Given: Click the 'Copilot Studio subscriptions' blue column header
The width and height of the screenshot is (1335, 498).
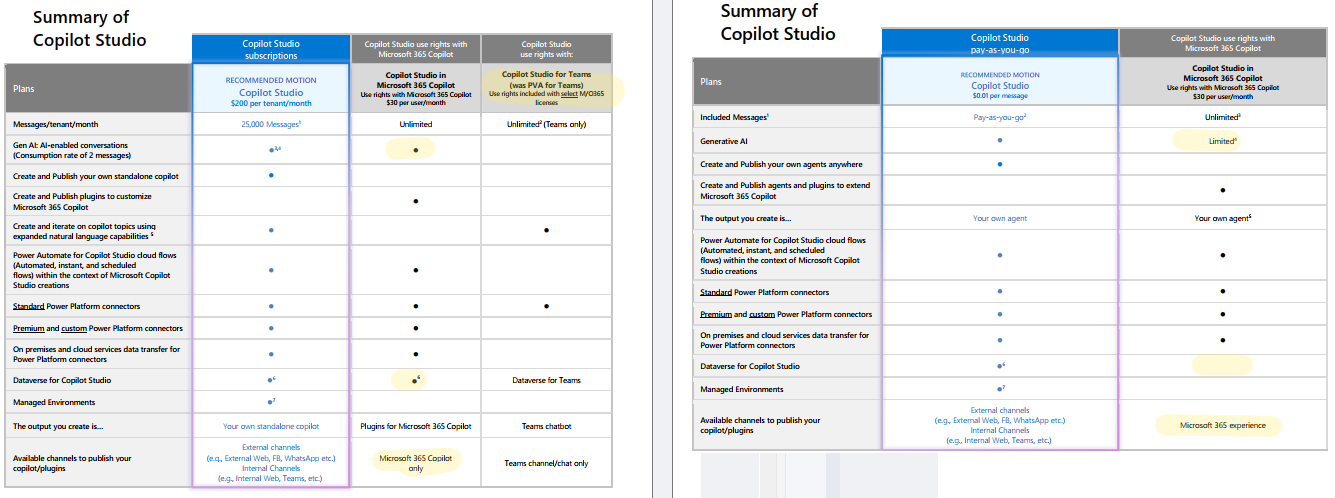Looking at the screenshot, I should (x=271, y=49).
